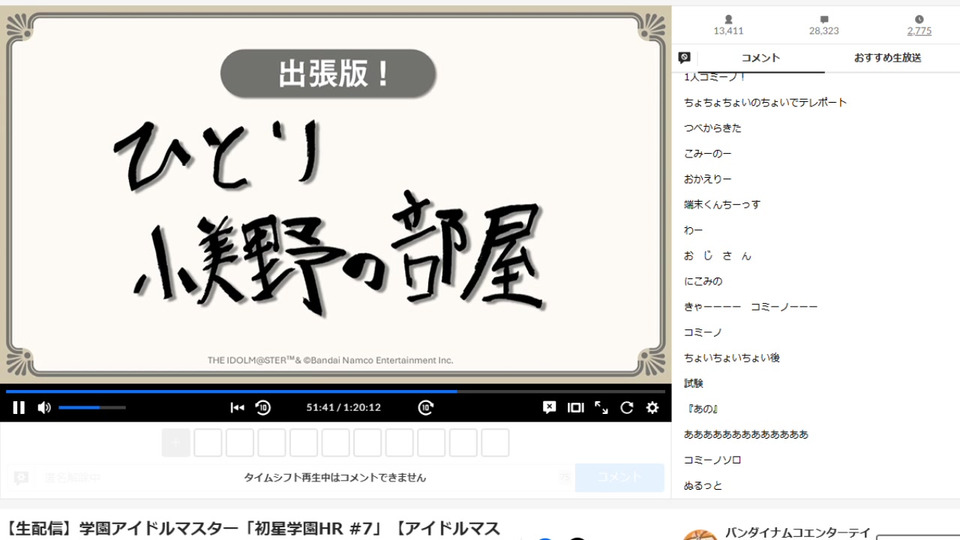Screen dimensions: 960x540
Task: Switch to the おすすめ生放送 tab
Action: point(887,58)
